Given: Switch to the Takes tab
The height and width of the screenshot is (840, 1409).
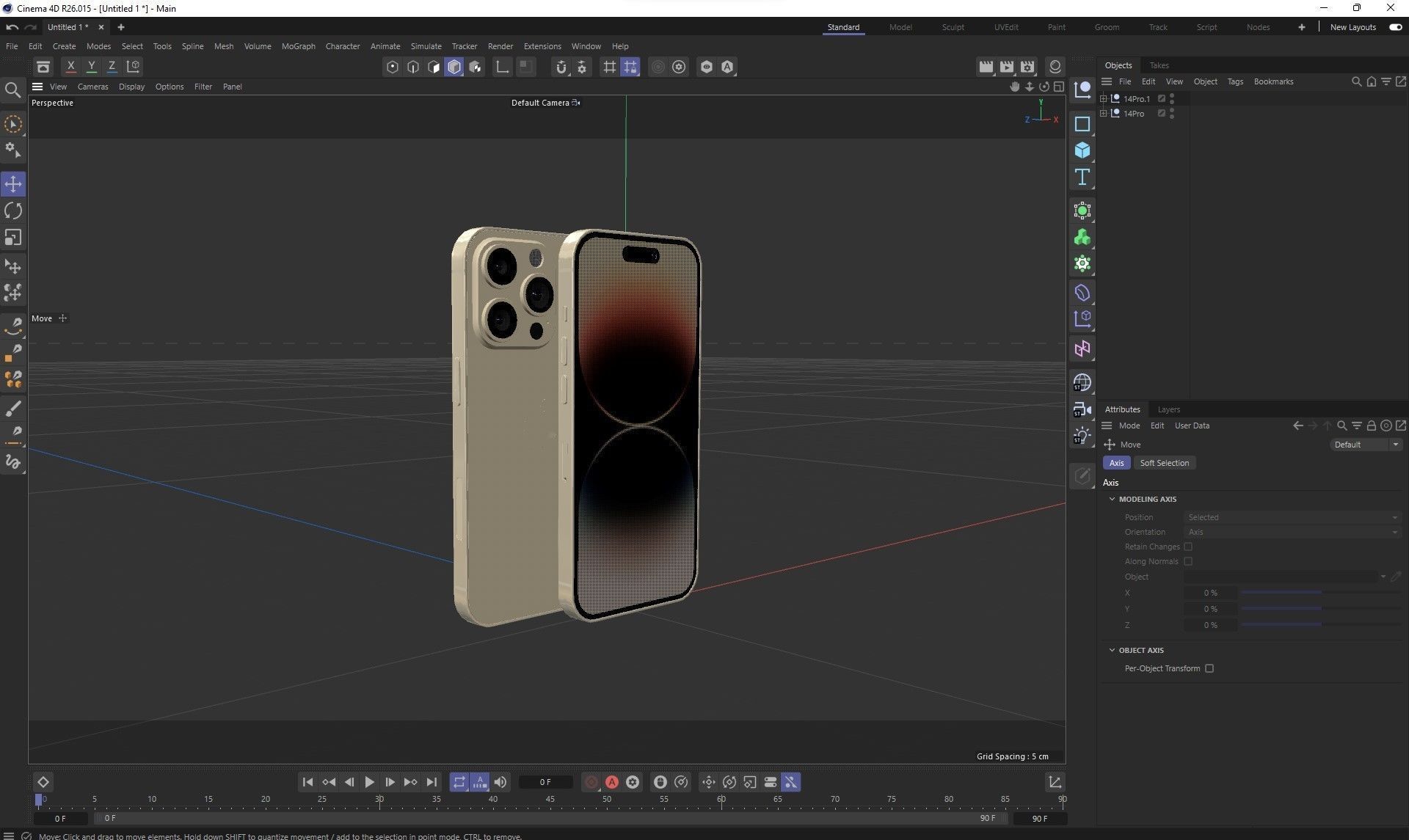Looking at the screenshot, I should (x=1159, y=65).
